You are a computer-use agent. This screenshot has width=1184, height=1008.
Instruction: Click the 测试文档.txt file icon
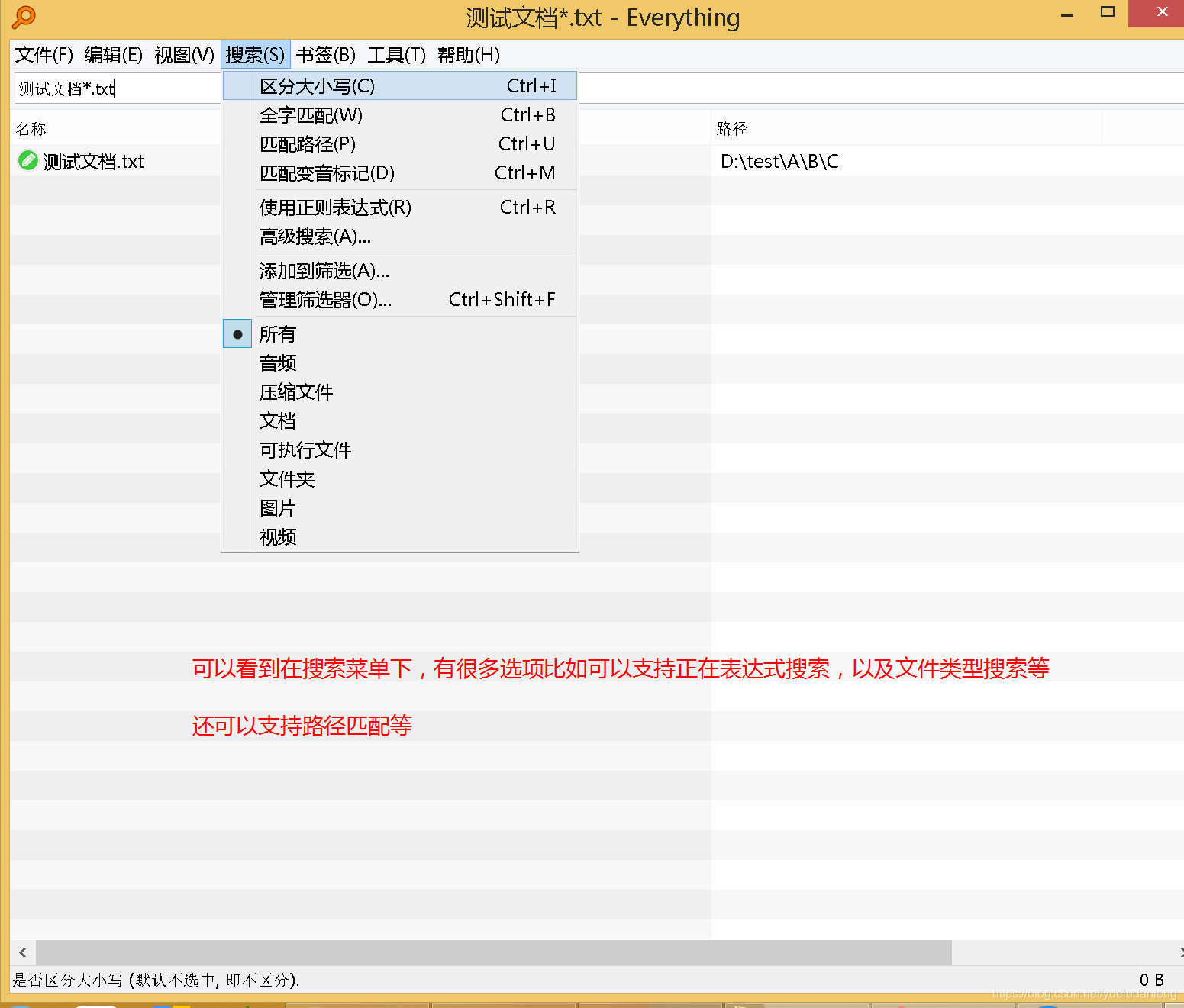28,161
